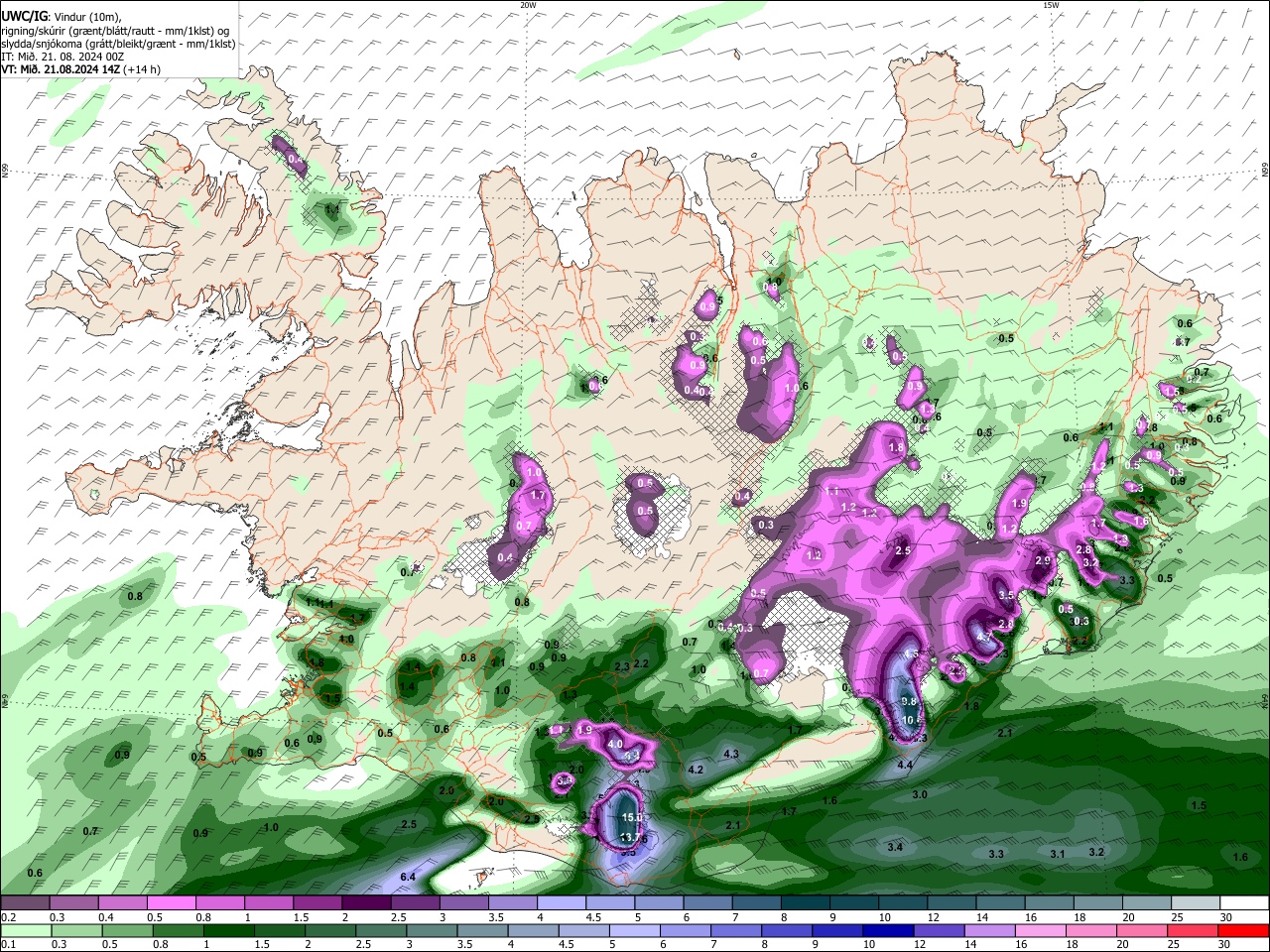Image resolution: width=1270 pixels, height=952 pixels.
Task: Click the 3.4 precipitation value on the map
Action: pos(895,847)
